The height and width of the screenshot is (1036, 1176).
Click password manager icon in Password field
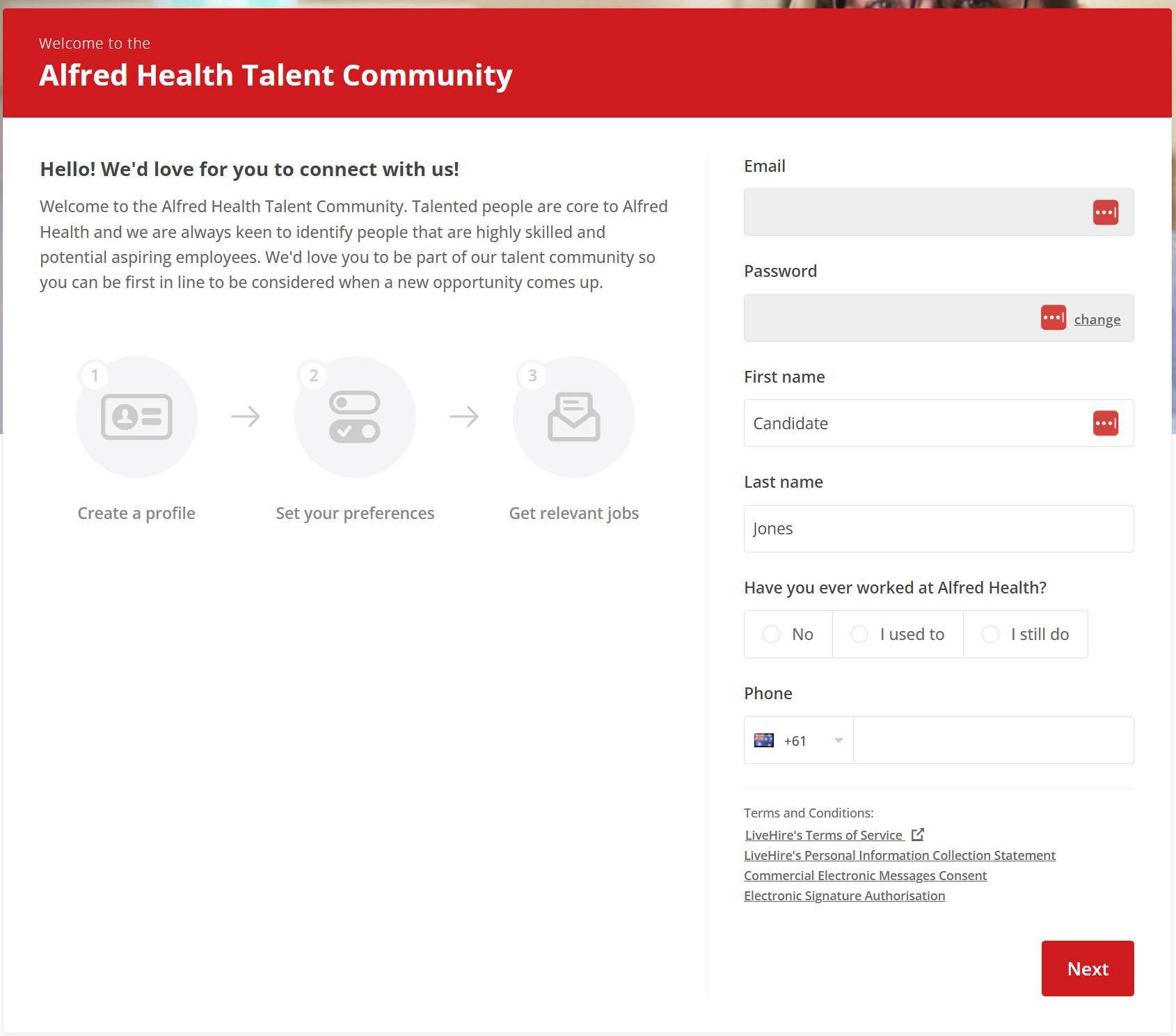[1053, 318]
